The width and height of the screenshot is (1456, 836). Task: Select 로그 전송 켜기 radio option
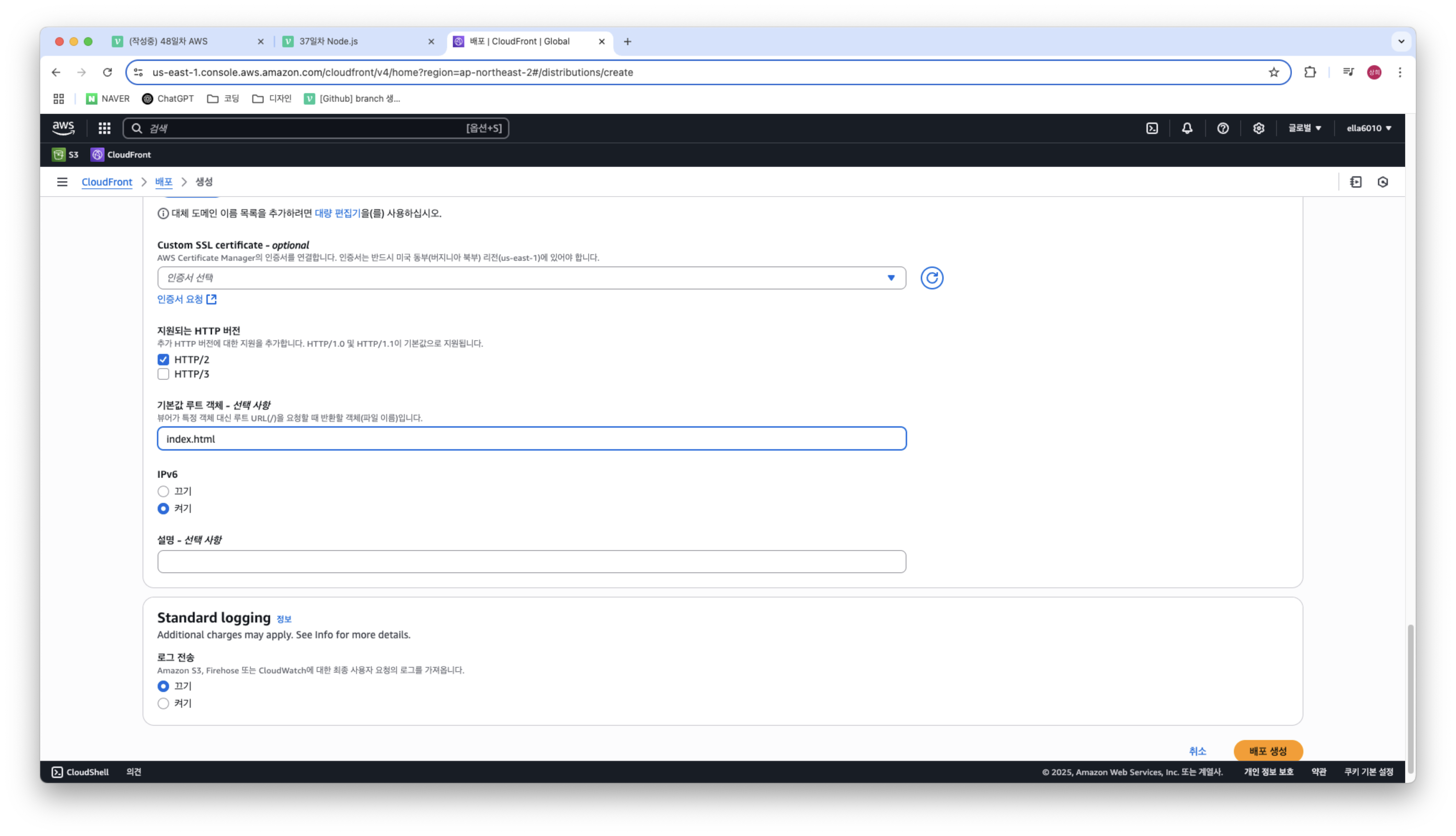[x=163, y=703]
